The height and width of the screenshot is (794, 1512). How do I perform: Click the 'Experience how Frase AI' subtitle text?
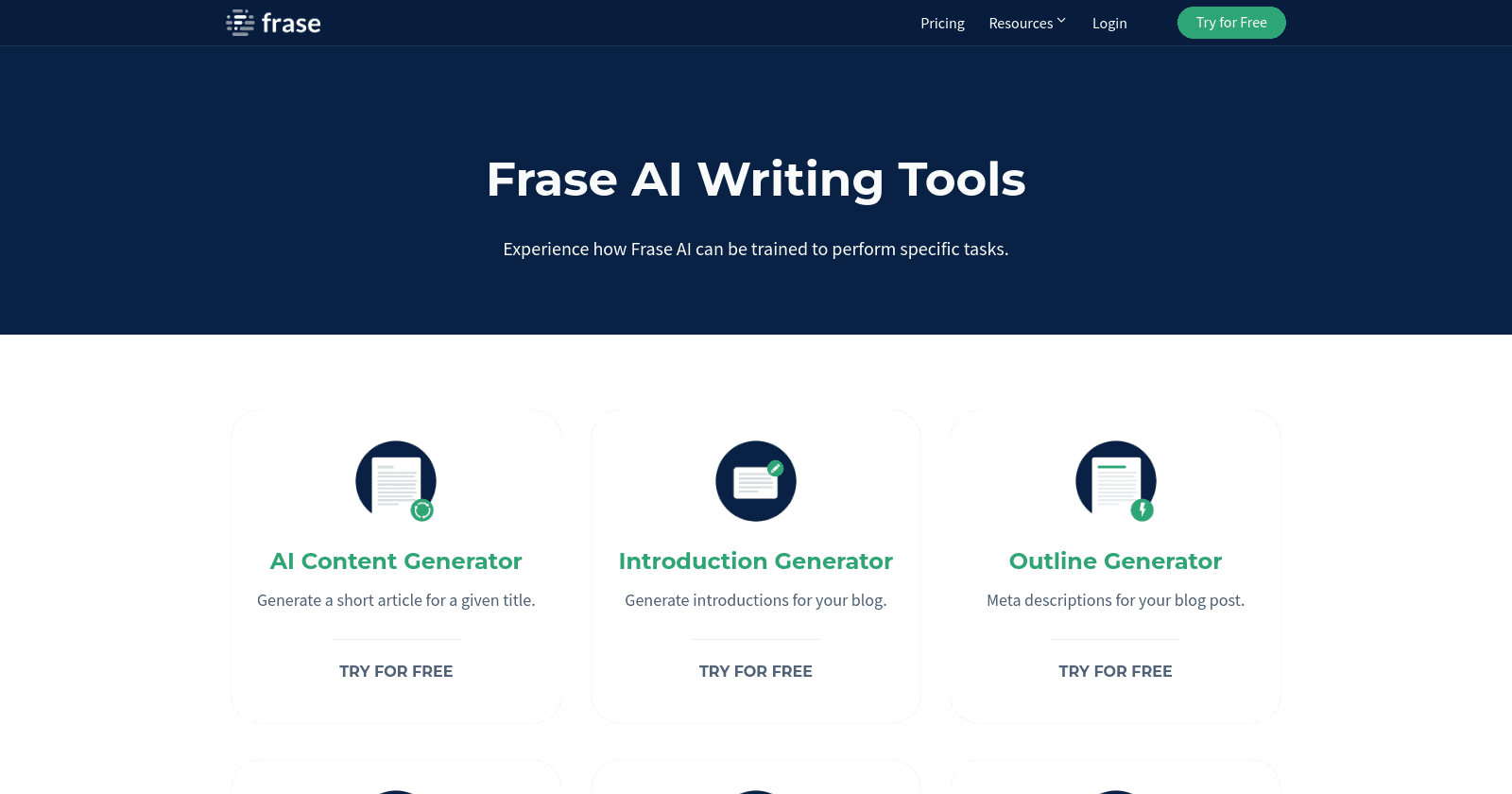pyautogui.click(x=756, y=249)
